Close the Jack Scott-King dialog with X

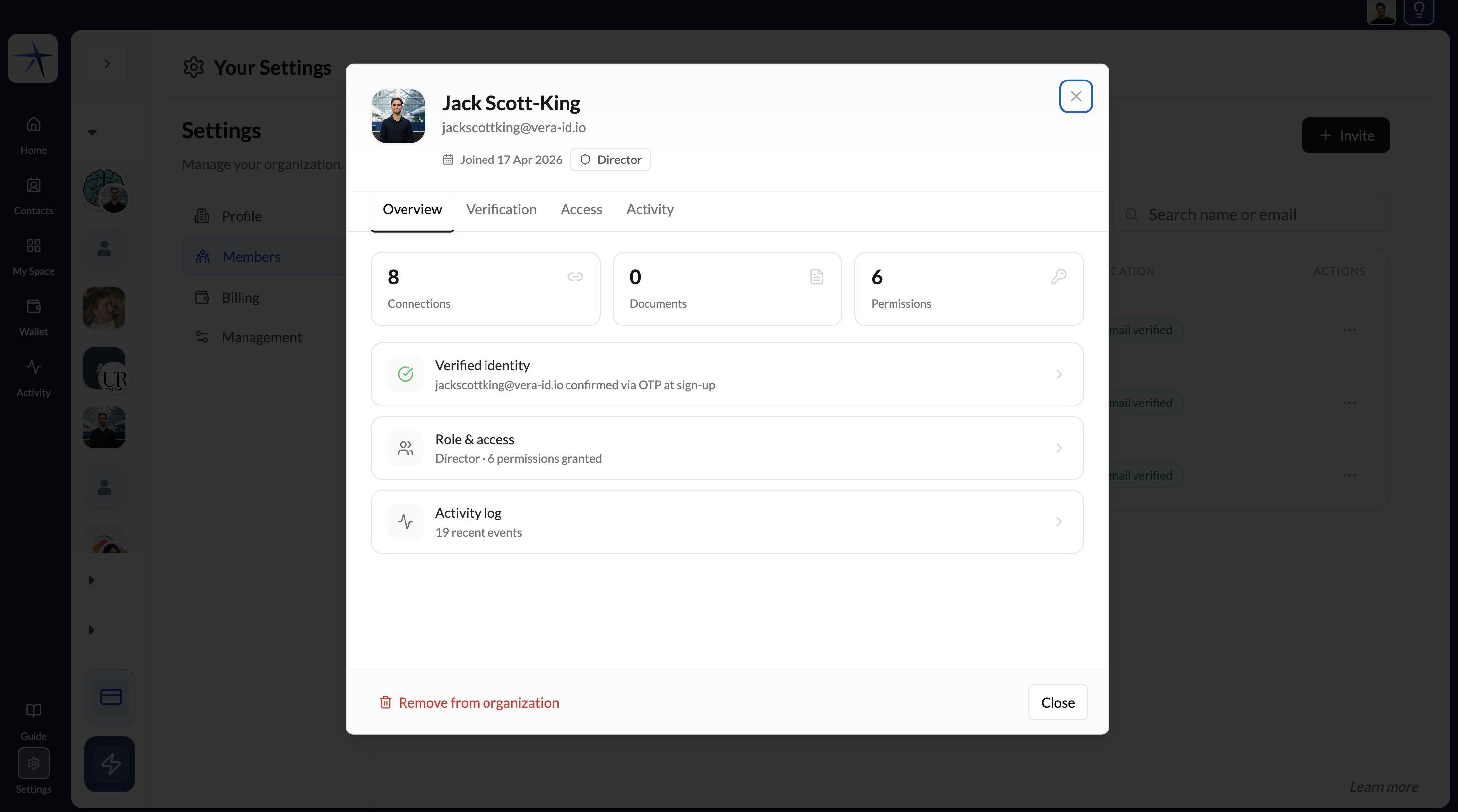coord(1075,96)
